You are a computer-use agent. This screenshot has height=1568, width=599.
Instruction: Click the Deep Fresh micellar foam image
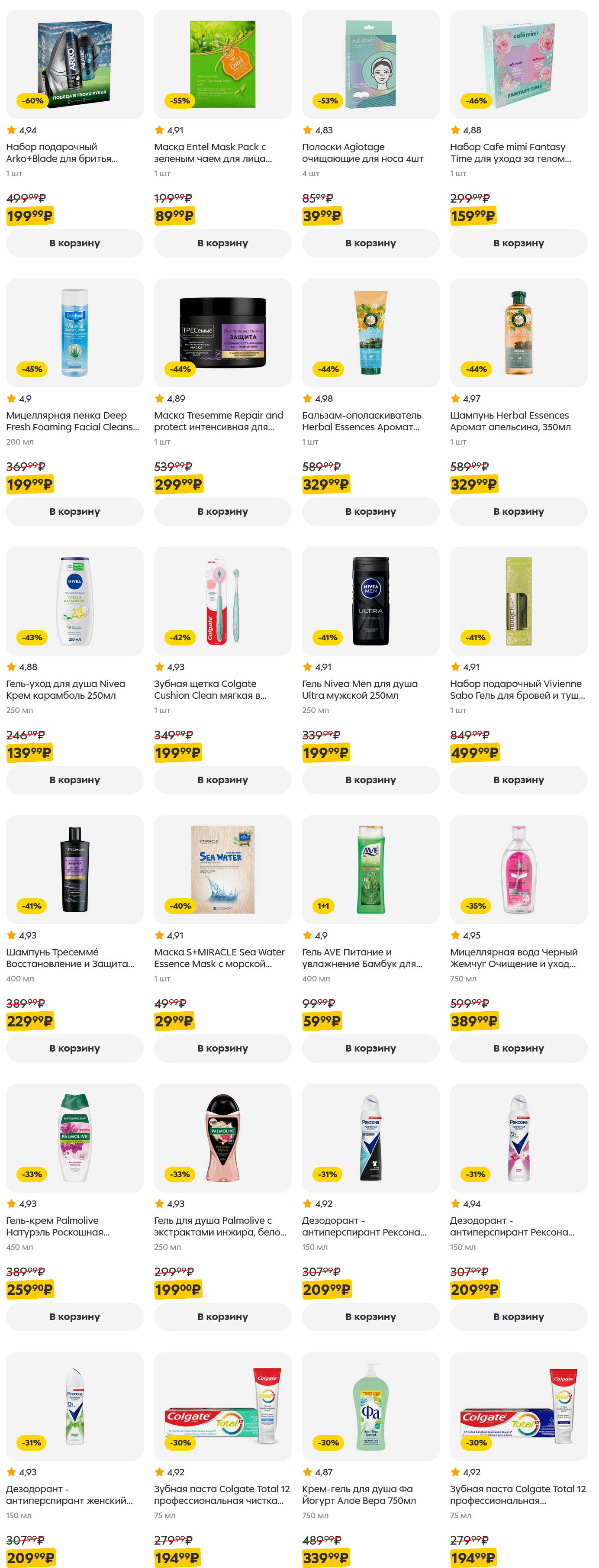coord(75,332)
